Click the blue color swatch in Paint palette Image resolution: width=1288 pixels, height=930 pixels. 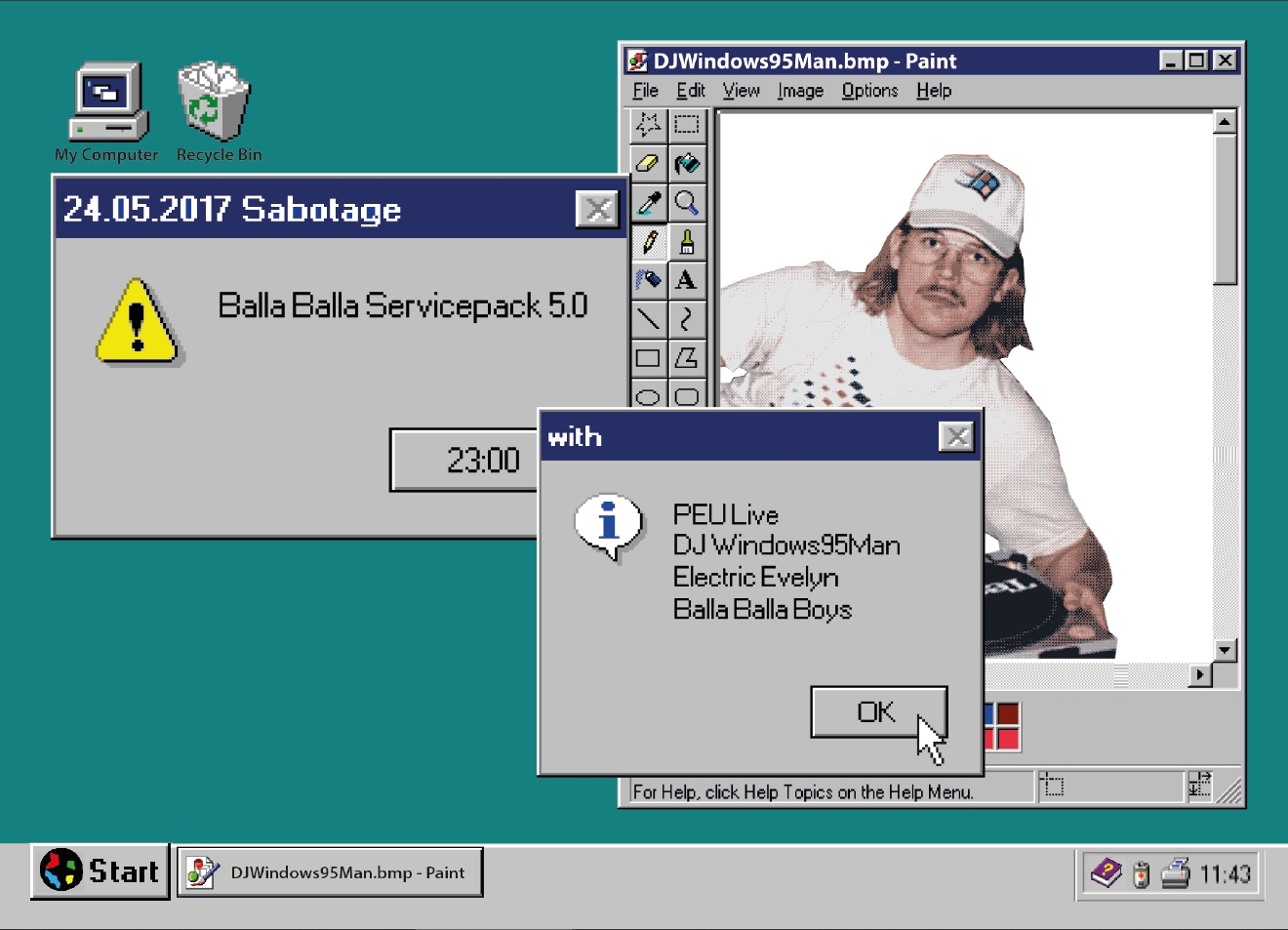point(987,714)
